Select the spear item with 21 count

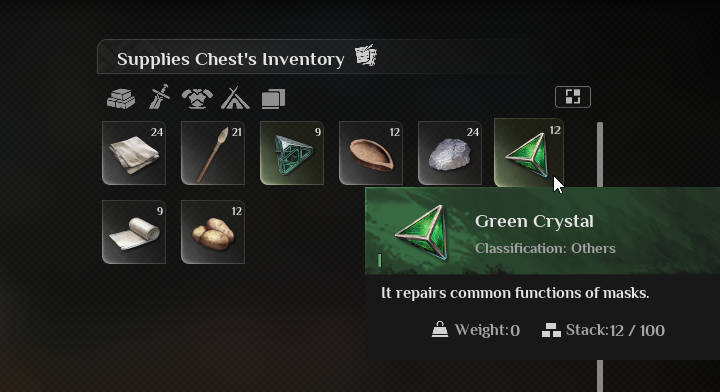coord(213,153)
